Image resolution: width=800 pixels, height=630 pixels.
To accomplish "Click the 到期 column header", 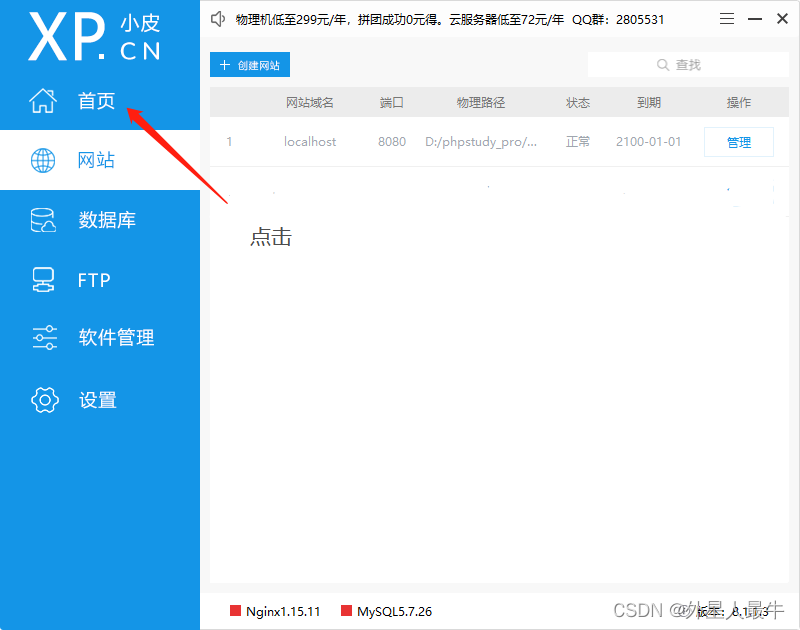I will point(648,103).
